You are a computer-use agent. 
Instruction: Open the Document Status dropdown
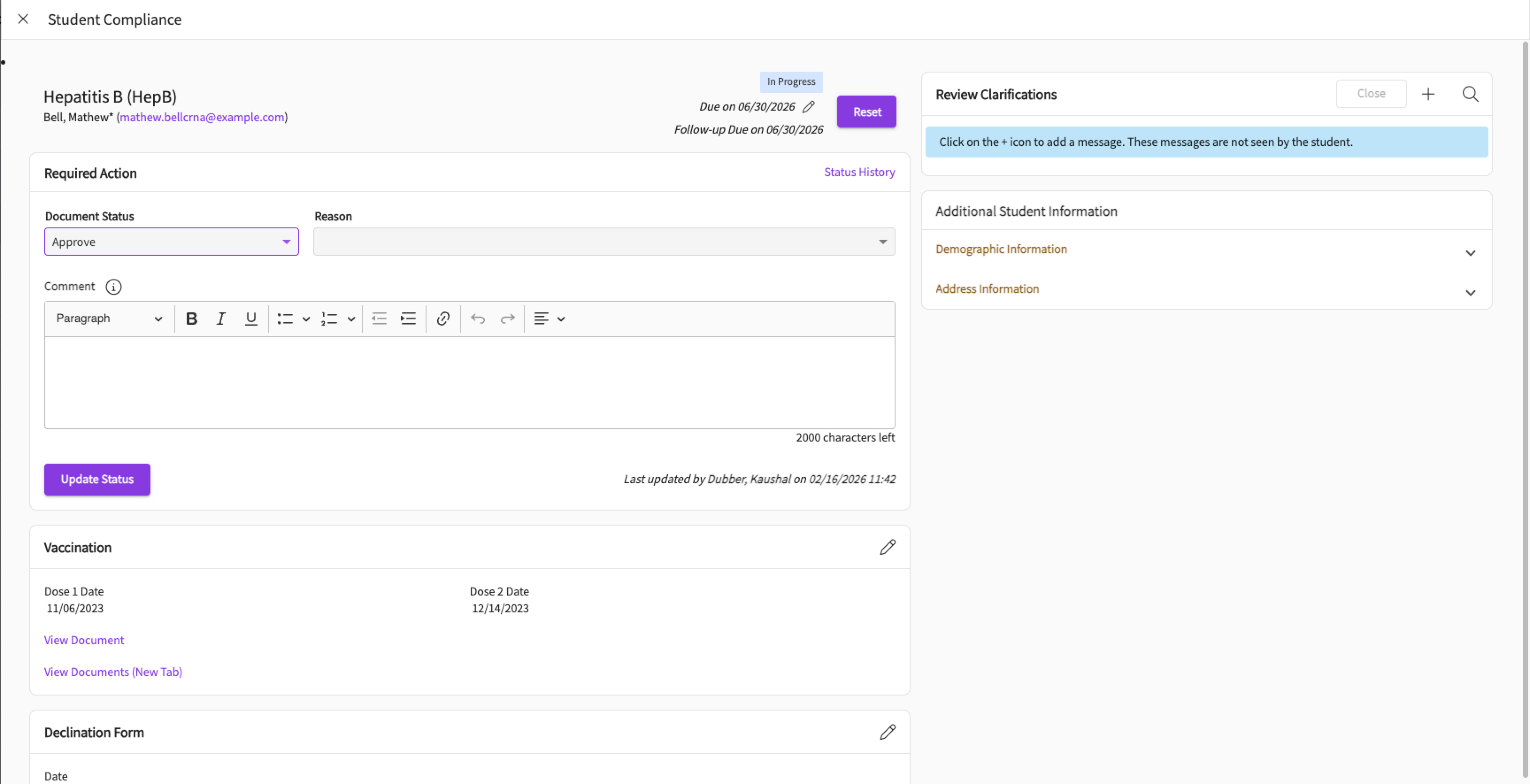pos(171,242)
